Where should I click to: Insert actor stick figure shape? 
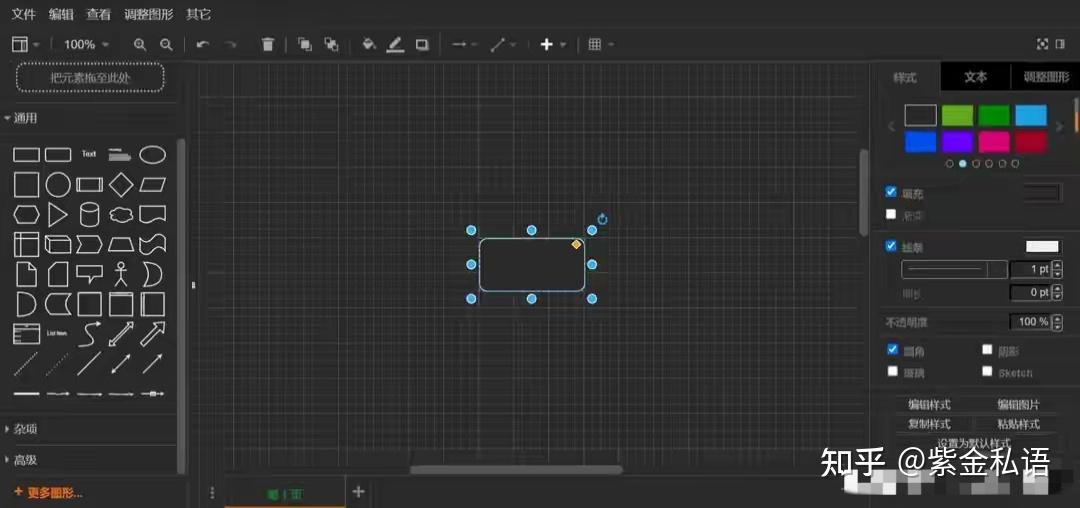click(122, 274)
